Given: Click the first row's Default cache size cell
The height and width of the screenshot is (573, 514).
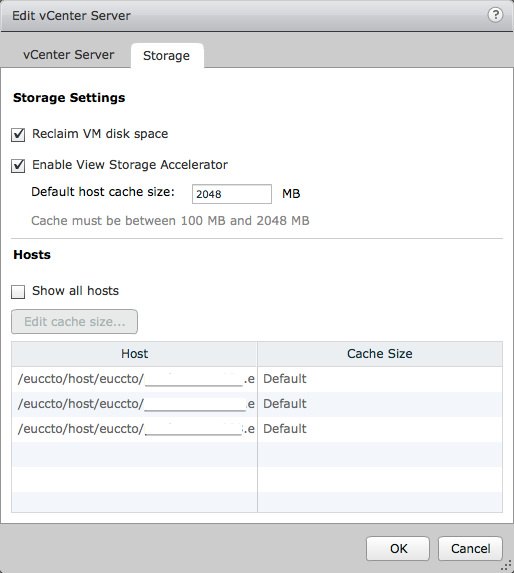Looking at the screenshot, I should click(x=380, y=379).
